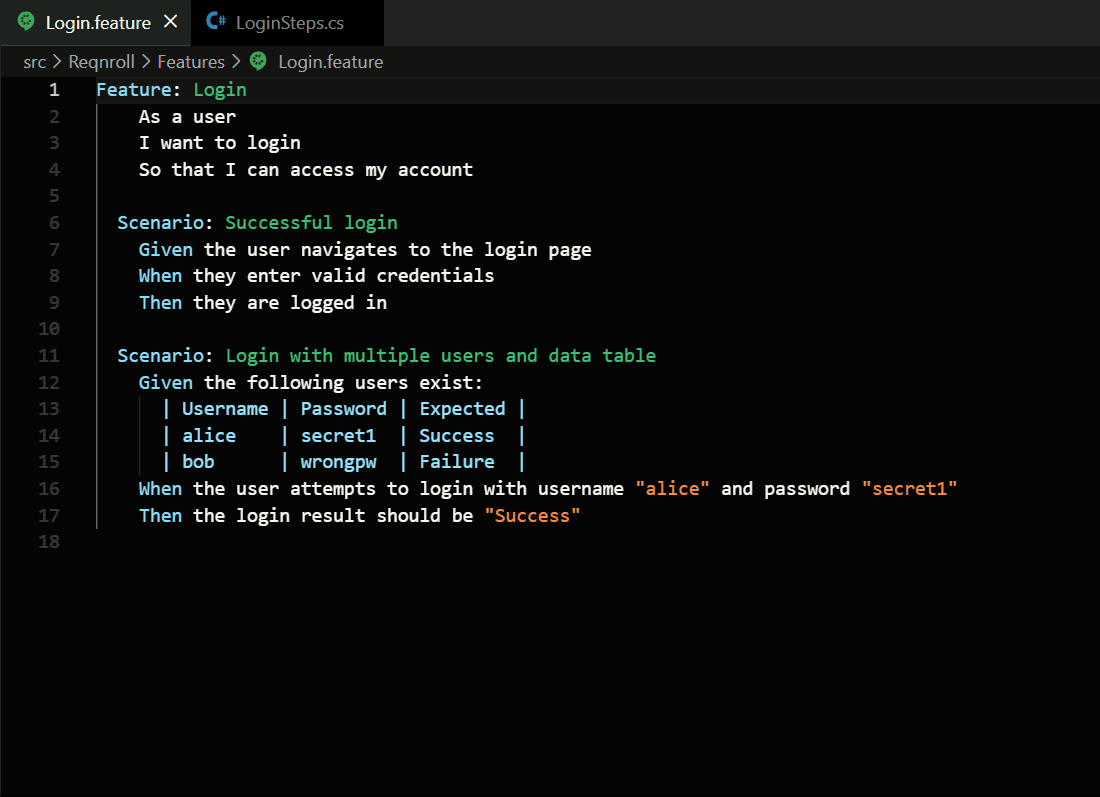
Task: Click the wrongpw value in bob's row
Action: (338, 462)
